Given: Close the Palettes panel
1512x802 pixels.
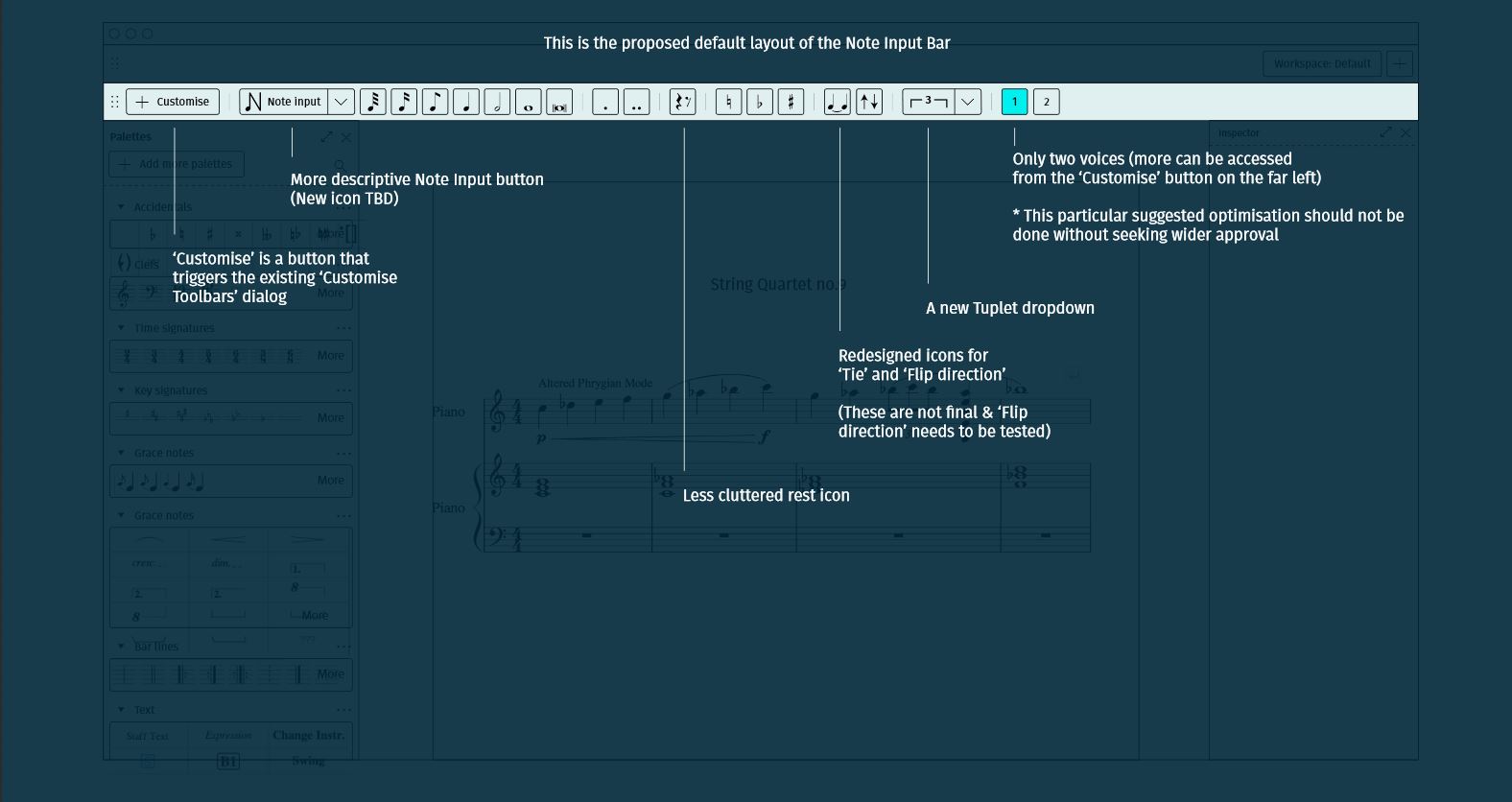Looking at the screenshot, I should click(x=346, y=137).
